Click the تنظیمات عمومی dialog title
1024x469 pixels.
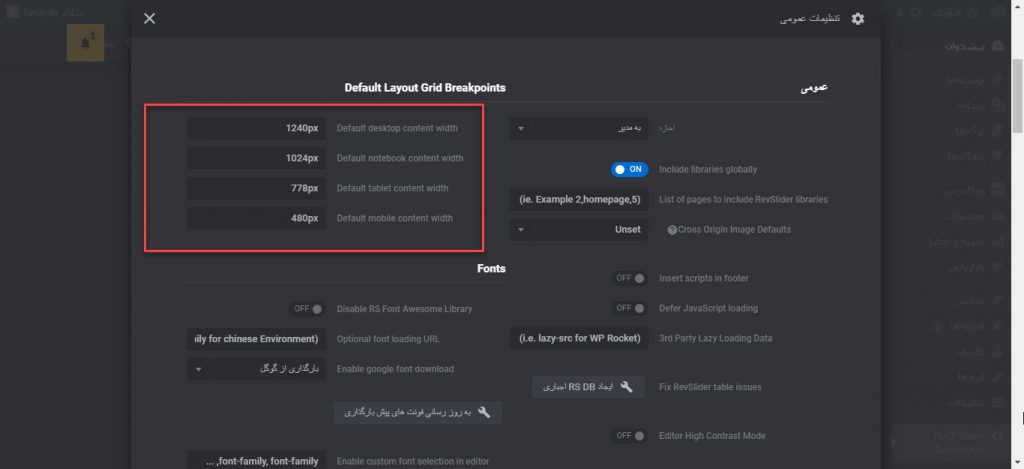click(x=810, y=19)
